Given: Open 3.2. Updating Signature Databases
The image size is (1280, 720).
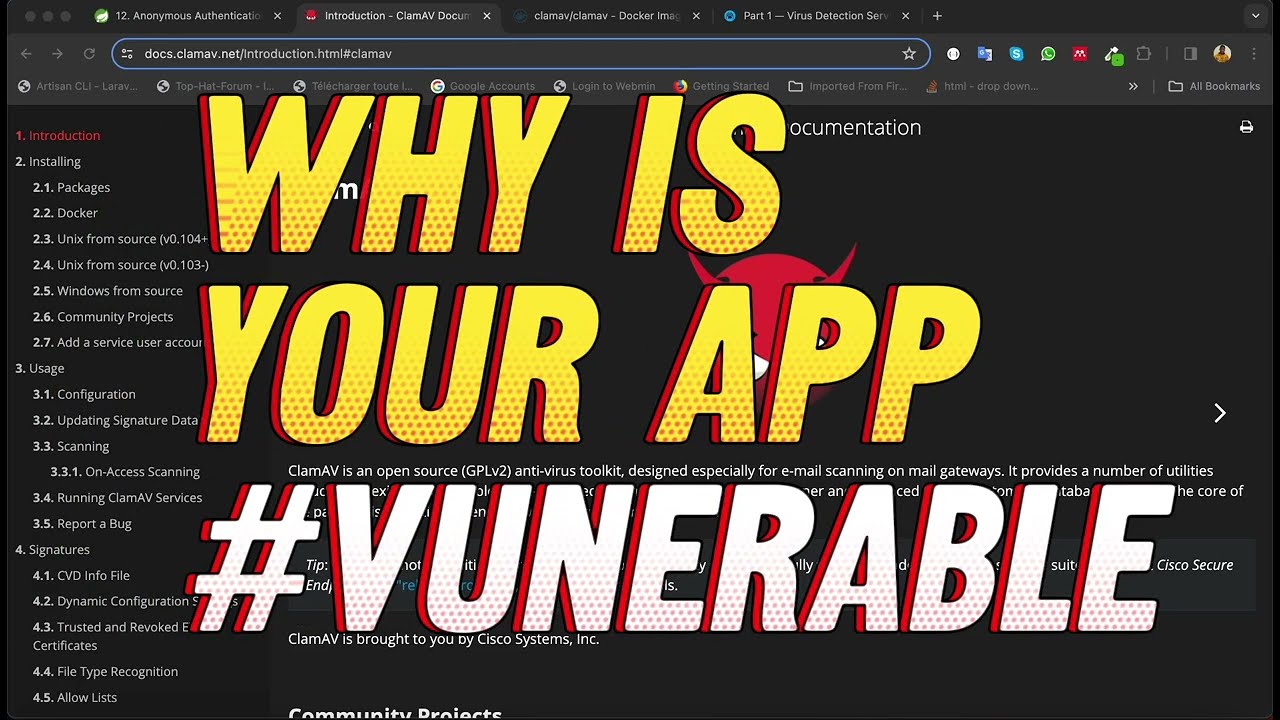Looking at the screenshot, I should 115,420.
